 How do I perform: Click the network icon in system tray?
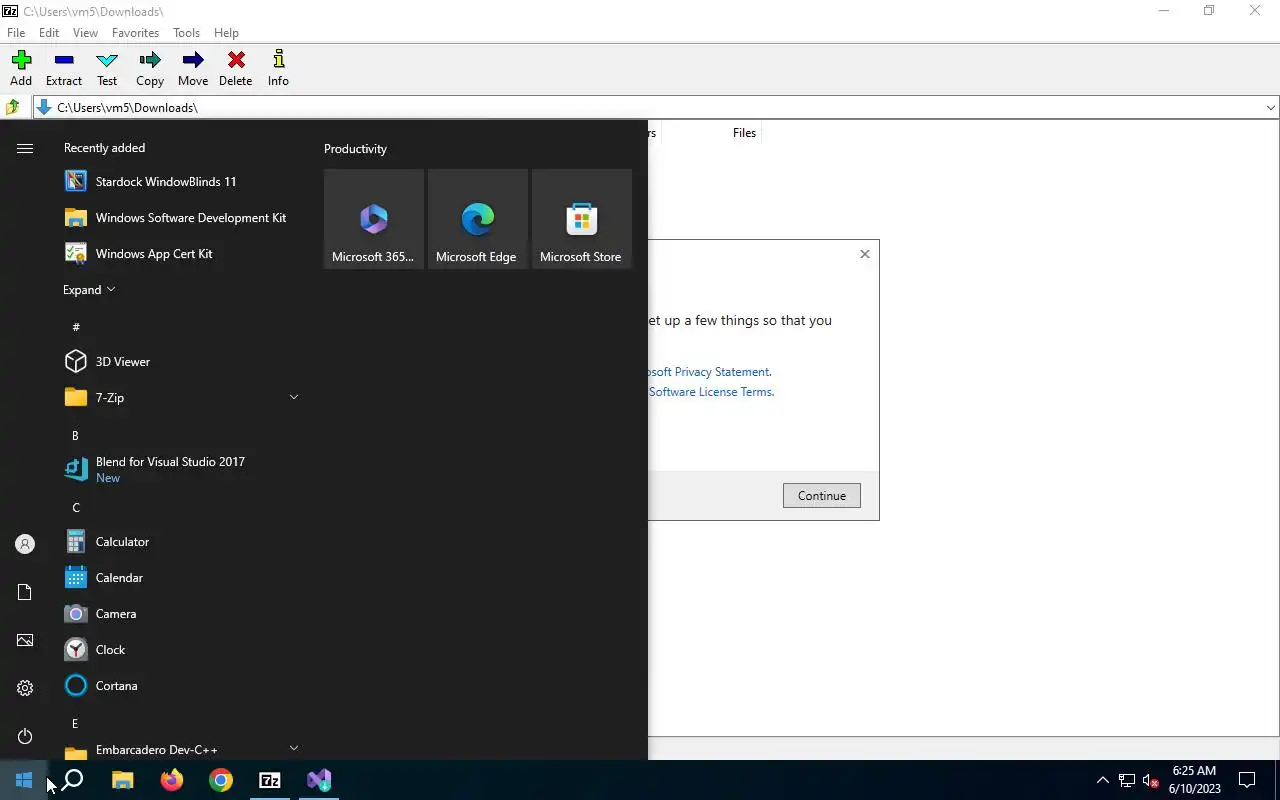tap(1126, 780)
